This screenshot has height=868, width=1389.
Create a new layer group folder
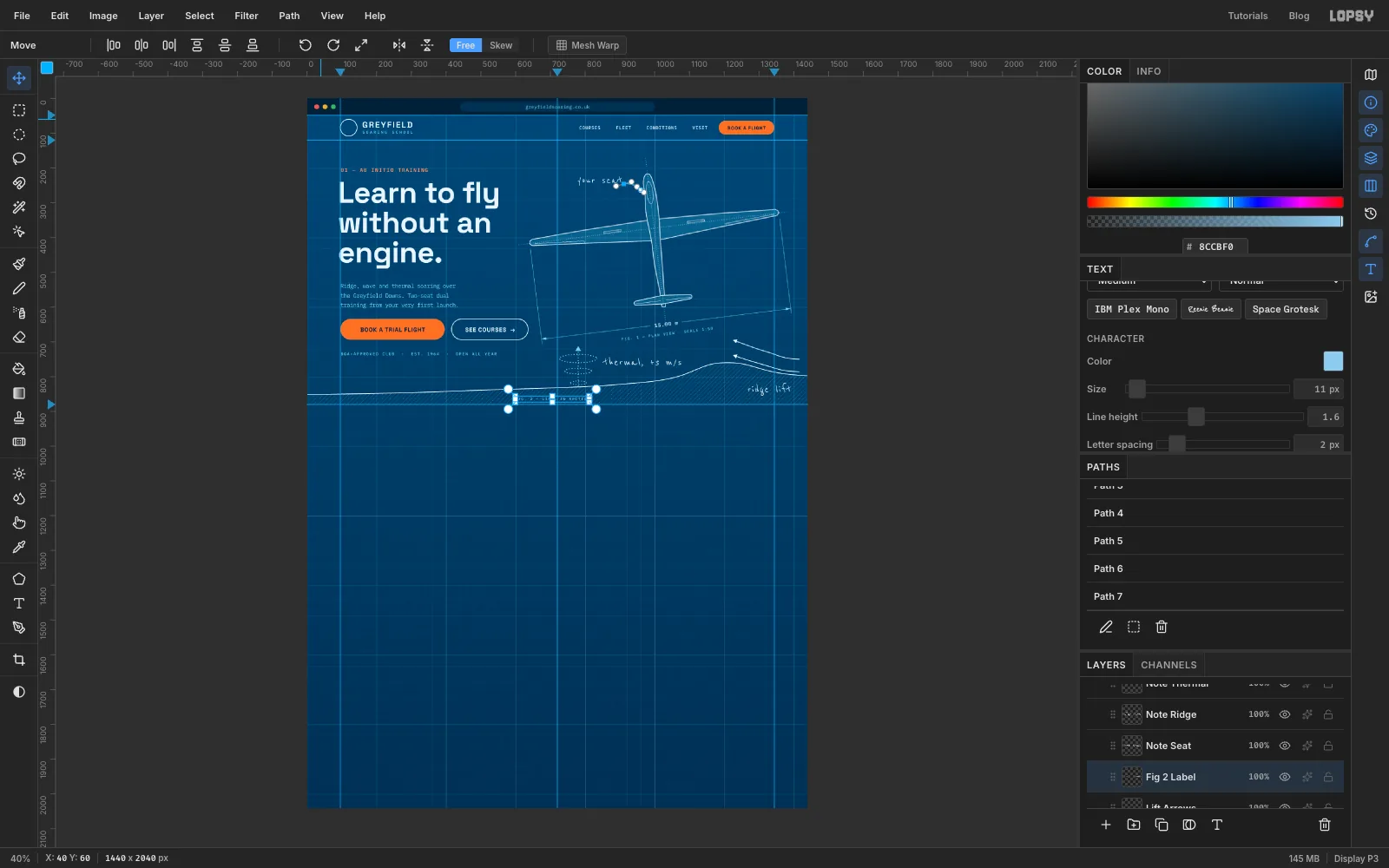(x=1134, y=825)
